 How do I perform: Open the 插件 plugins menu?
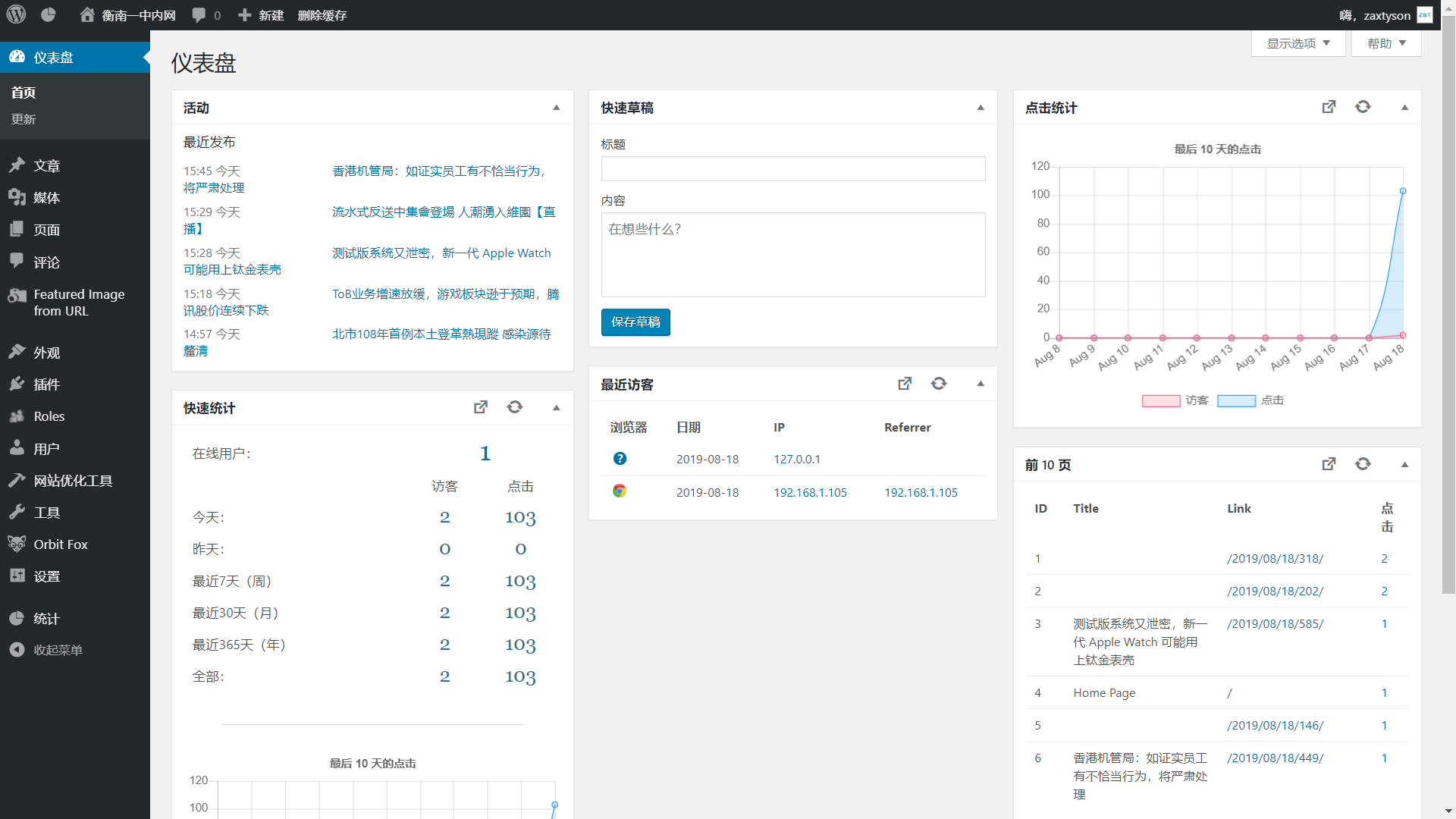[x=46, y=384]
